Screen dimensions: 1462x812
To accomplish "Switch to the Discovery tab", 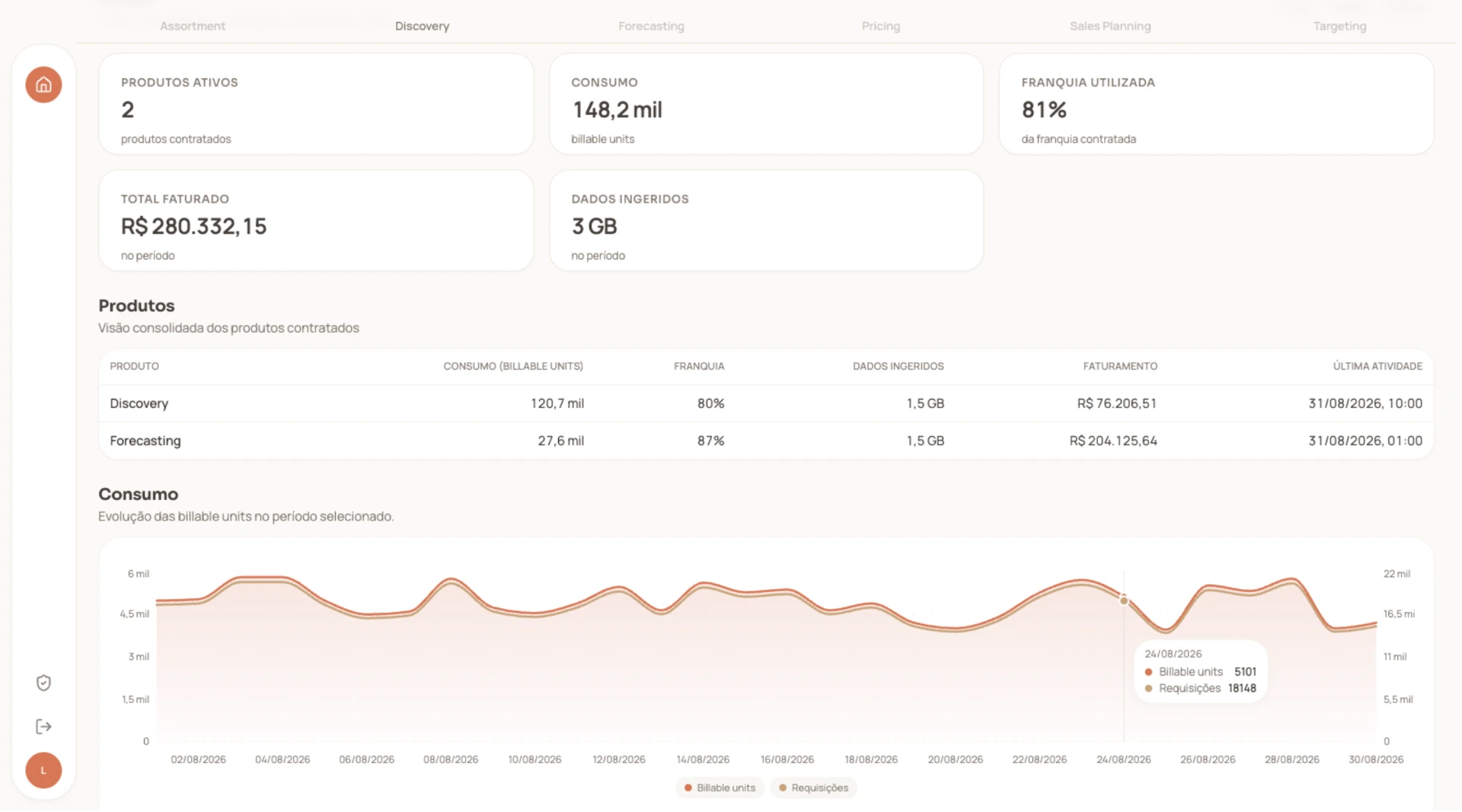I will click(x=422, y=26).
